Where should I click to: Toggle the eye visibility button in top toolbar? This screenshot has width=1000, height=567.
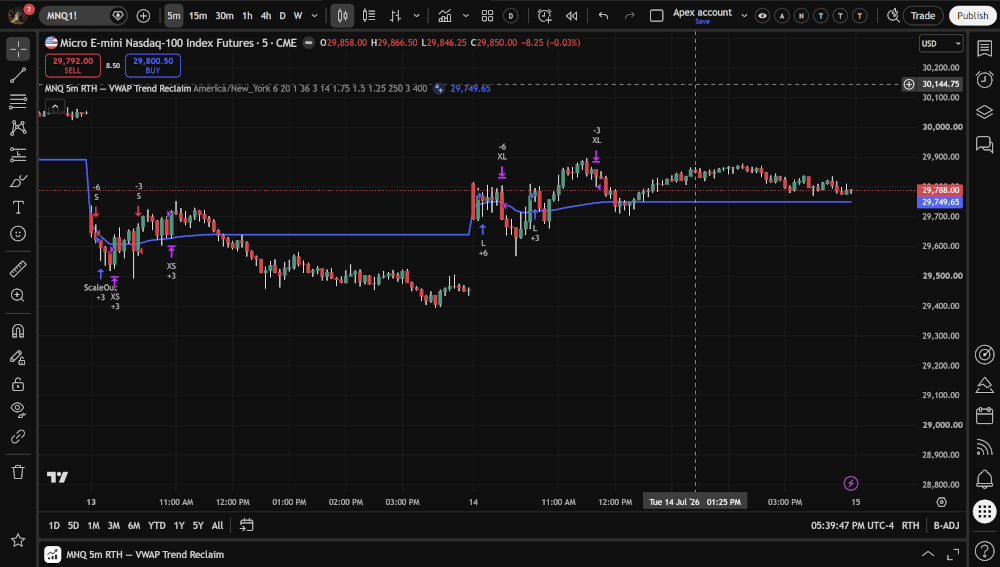tap(762, 16)
